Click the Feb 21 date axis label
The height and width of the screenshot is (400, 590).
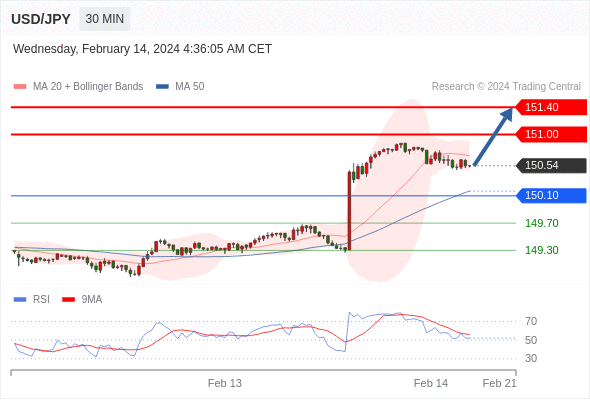click(x=499, y=383)
